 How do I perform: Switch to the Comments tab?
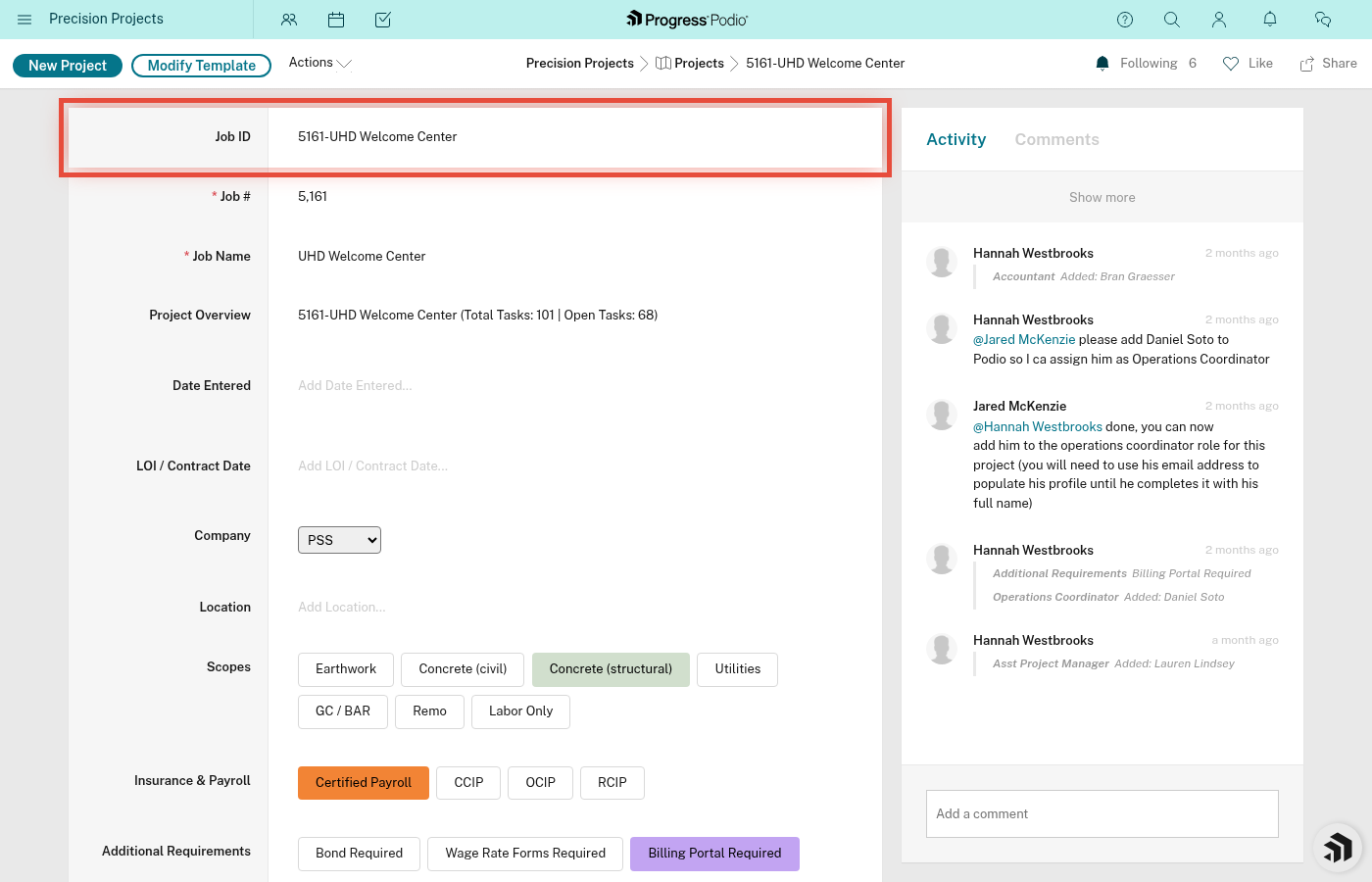click(1056, 139)
